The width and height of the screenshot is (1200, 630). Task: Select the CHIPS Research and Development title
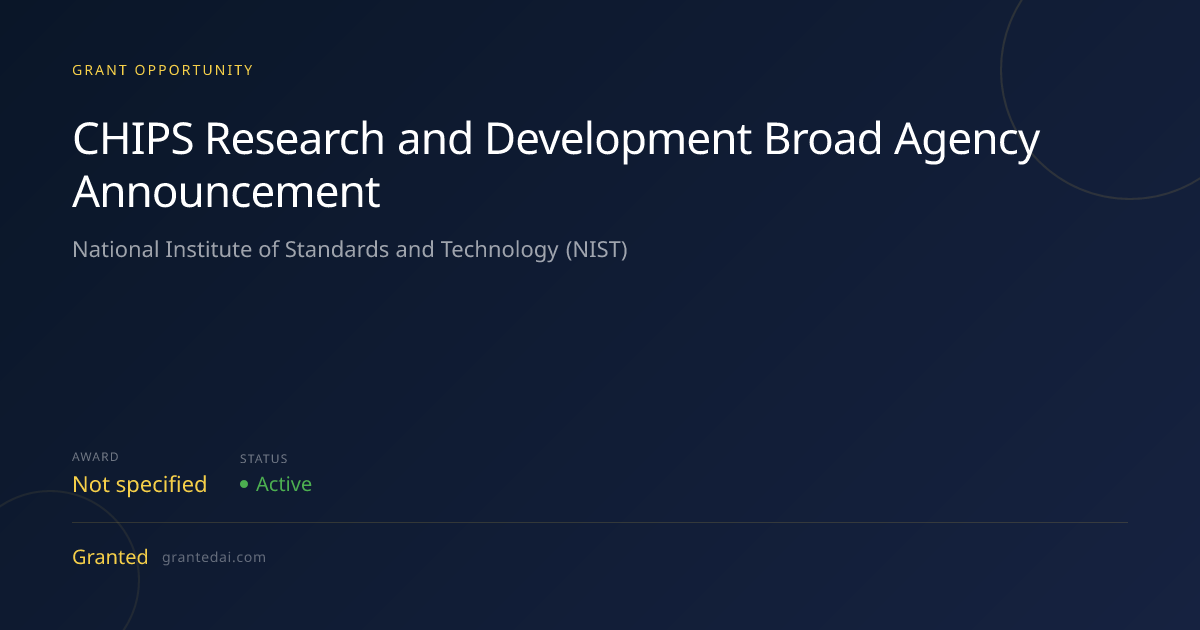pos(556,165)
